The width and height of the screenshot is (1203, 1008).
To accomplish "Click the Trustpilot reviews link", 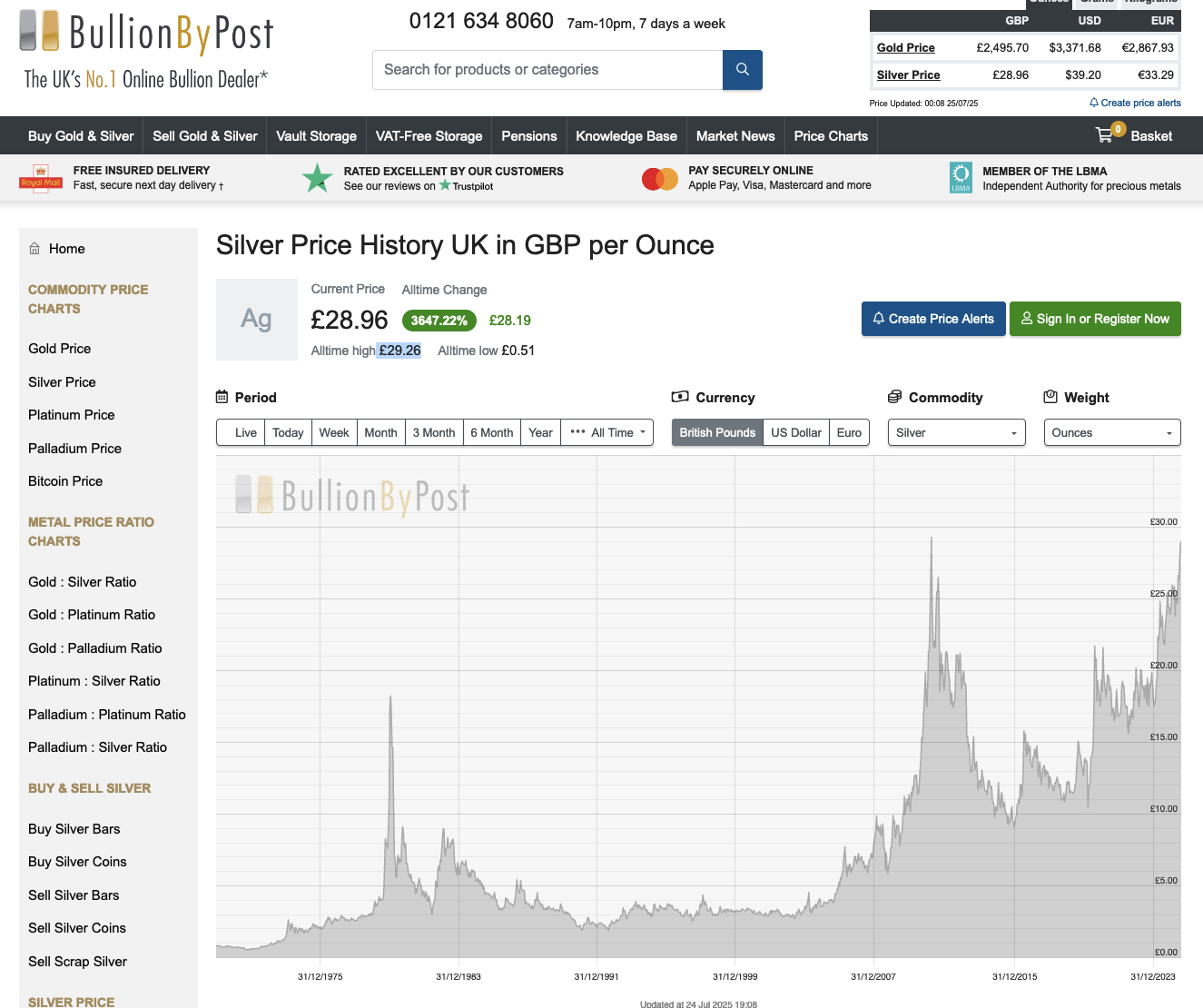I will (419, 186).
